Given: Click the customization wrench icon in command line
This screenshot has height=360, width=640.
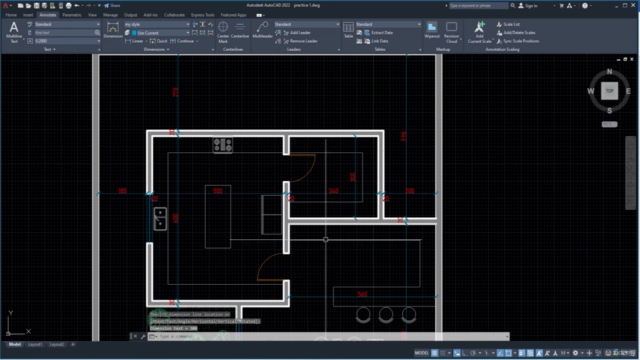Looking at the screenshot, I should (x=143, y=337).
